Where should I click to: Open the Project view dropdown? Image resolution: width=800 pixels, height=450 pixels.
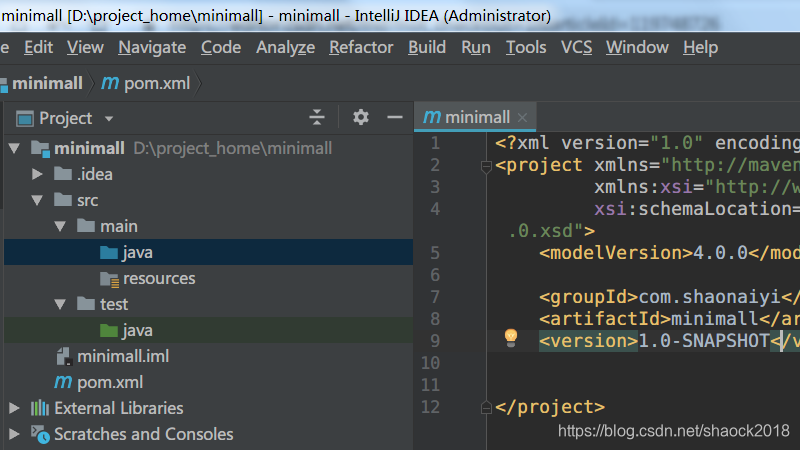tap(109, 119)
